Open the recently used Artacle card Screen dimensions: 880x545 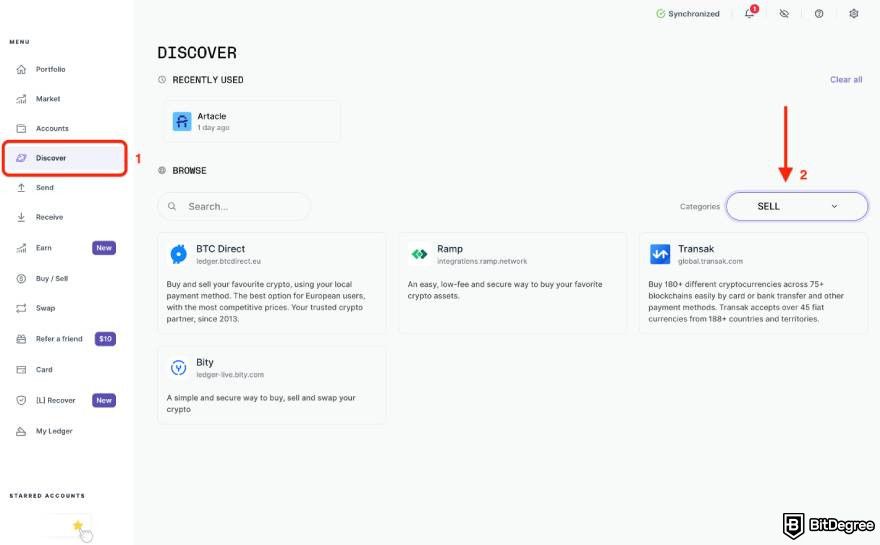pyautogui.click(x=252, y=121)
